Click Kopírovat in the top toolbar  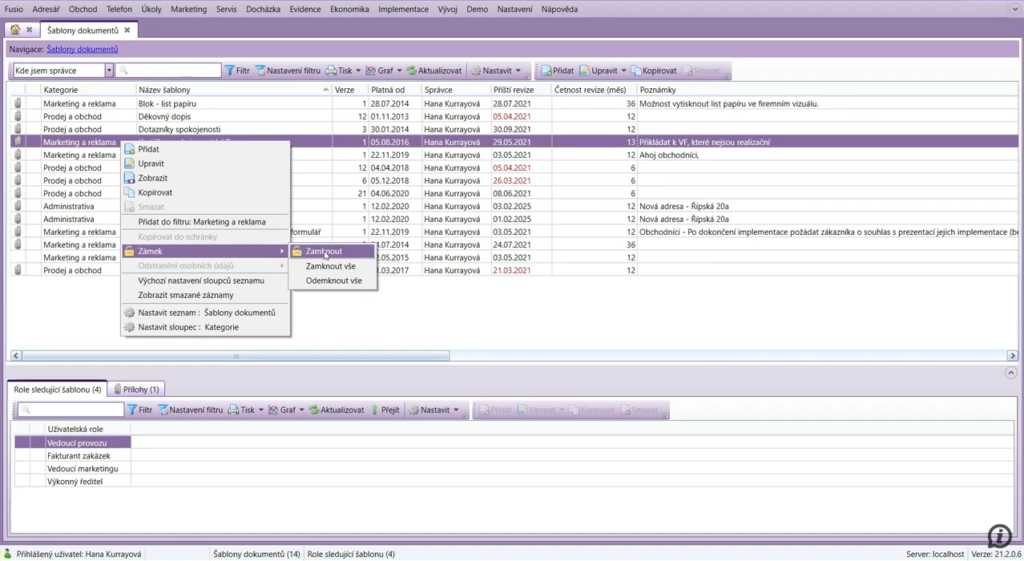(x=654, y=71)
